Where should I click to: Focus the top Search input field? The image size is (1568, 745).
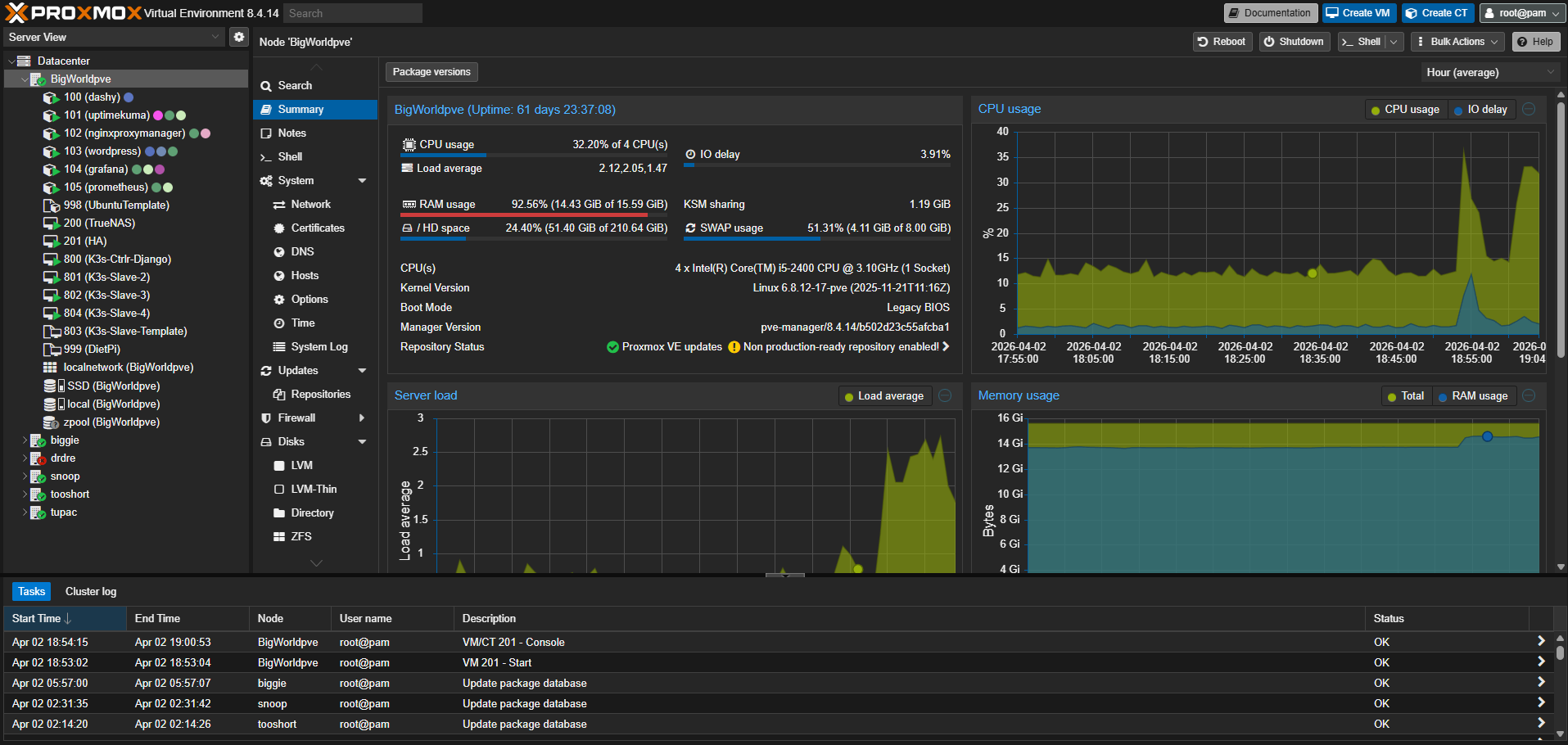click(353, 13)
